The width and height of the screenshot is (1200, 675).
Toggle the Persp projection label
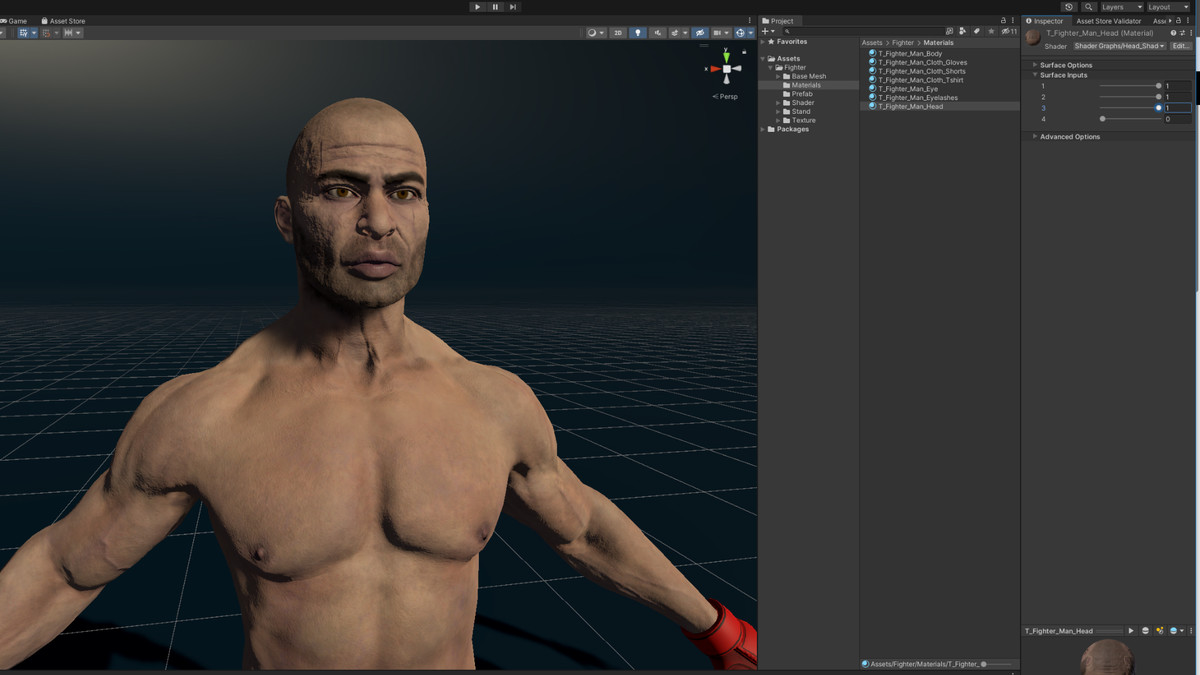tap(727, 96)
